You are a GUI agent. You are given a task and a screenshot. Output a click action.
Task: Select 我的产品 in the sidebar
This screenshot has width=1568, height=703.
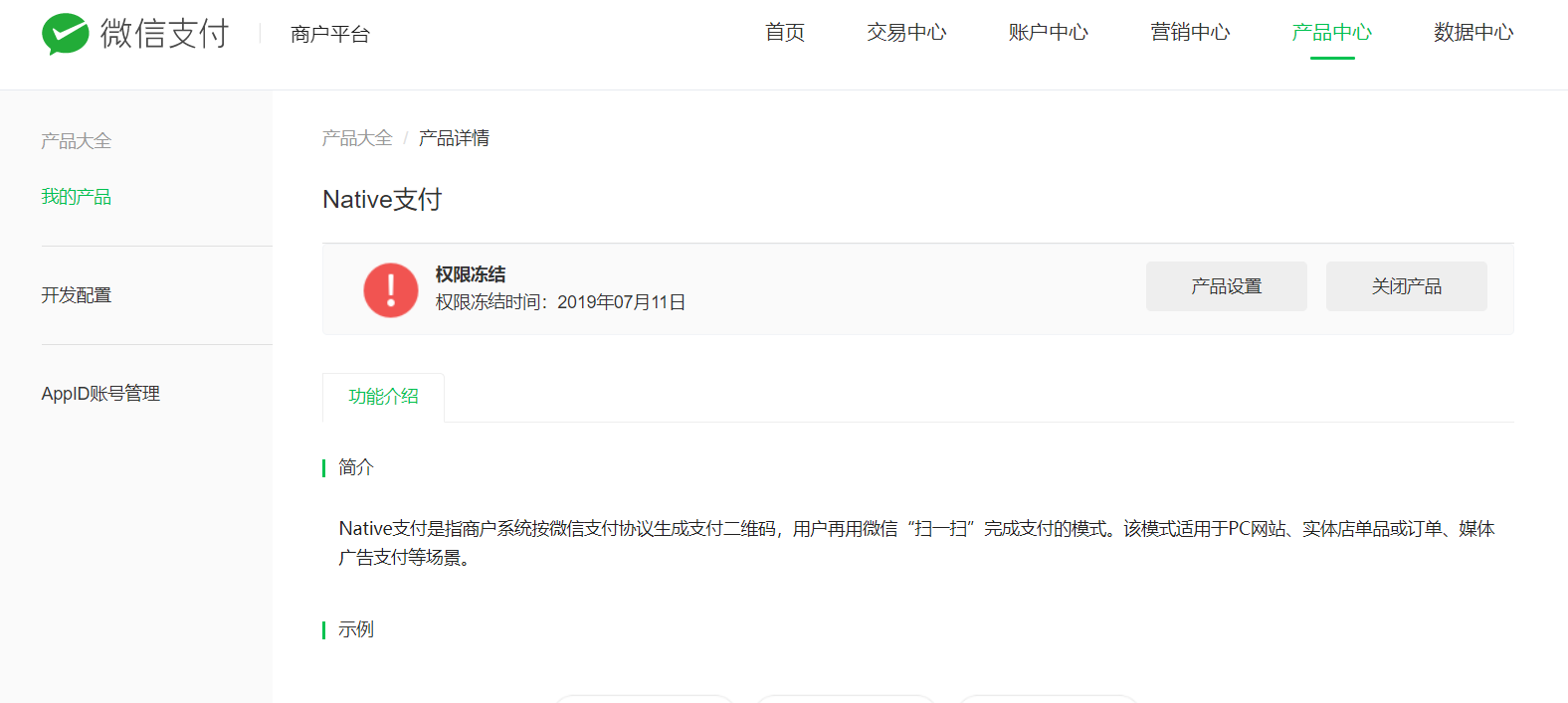tap(77, 197)
